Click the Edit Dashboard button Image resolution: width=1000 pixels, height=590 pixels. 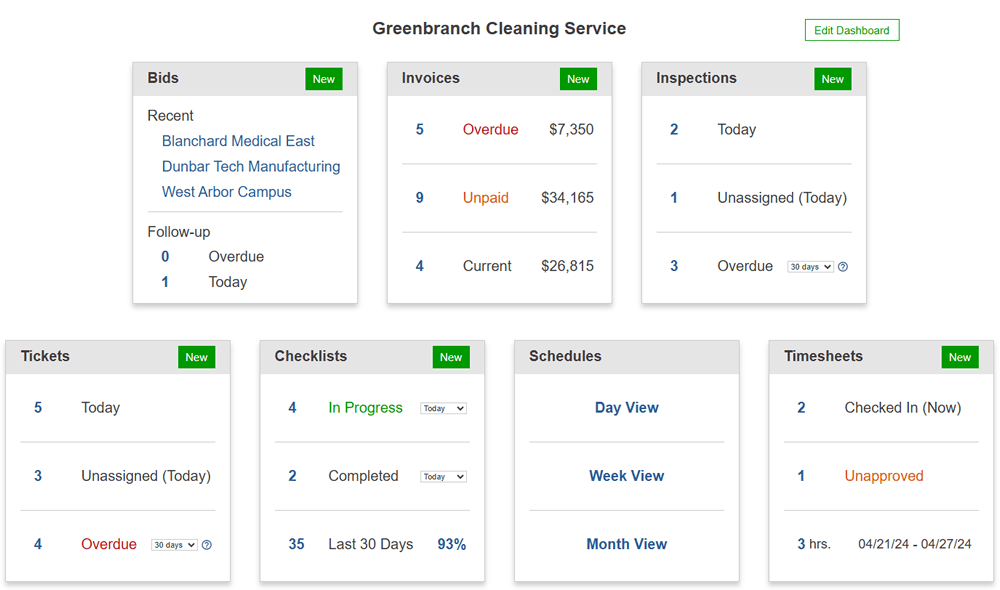click(851, 30)
